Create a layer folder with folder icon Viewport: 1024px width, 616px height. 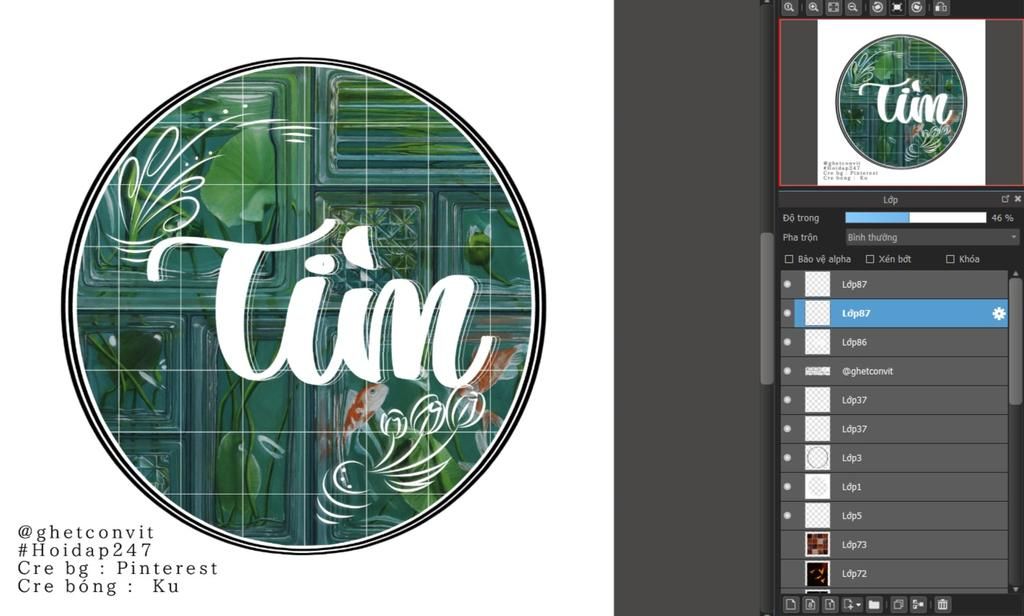(873, 604)
